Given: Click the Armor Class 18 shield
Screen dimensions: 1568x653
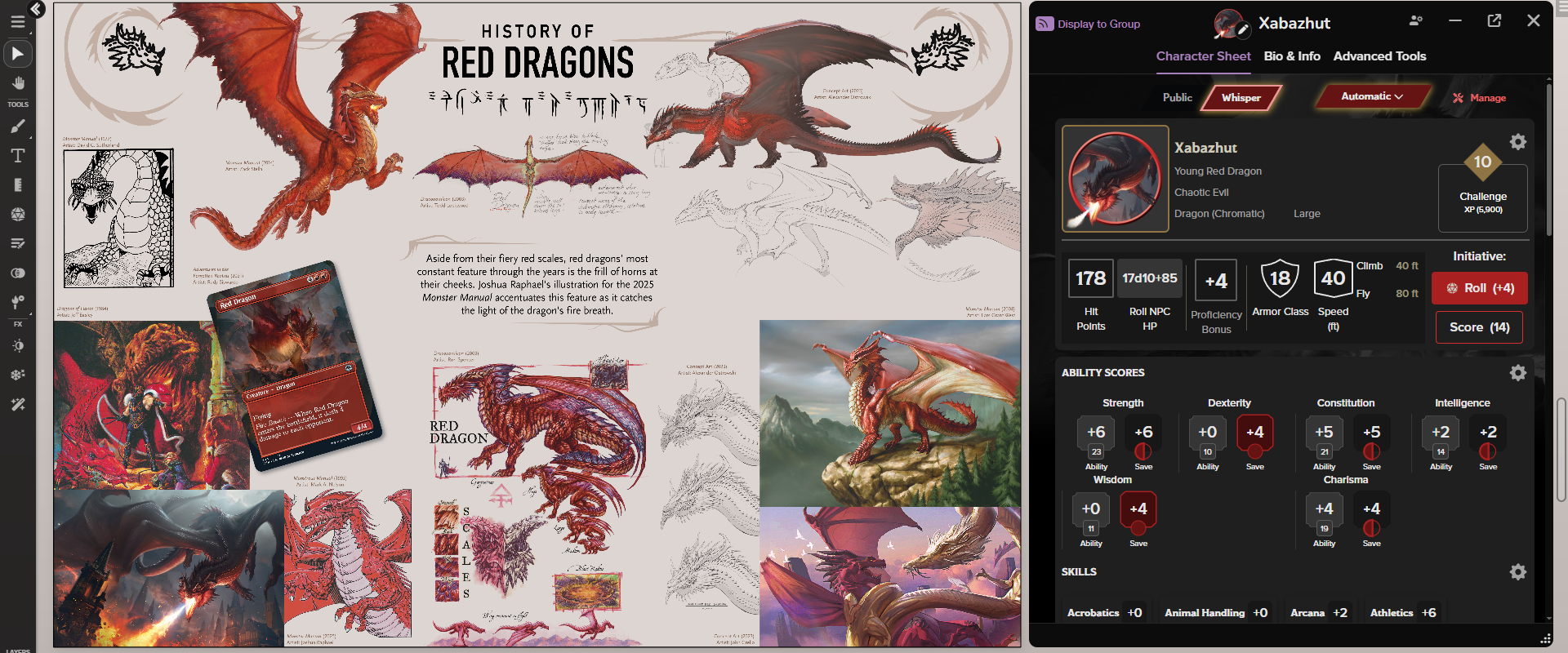Looking at the screenshot, I should (x=1280, y=279).
